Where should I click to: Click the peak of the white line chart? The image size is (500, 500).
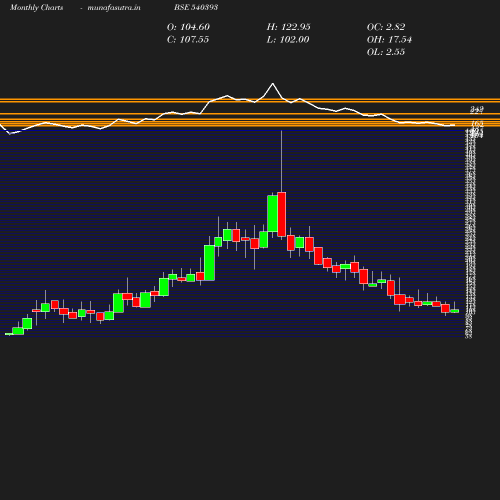click(273, 84)
